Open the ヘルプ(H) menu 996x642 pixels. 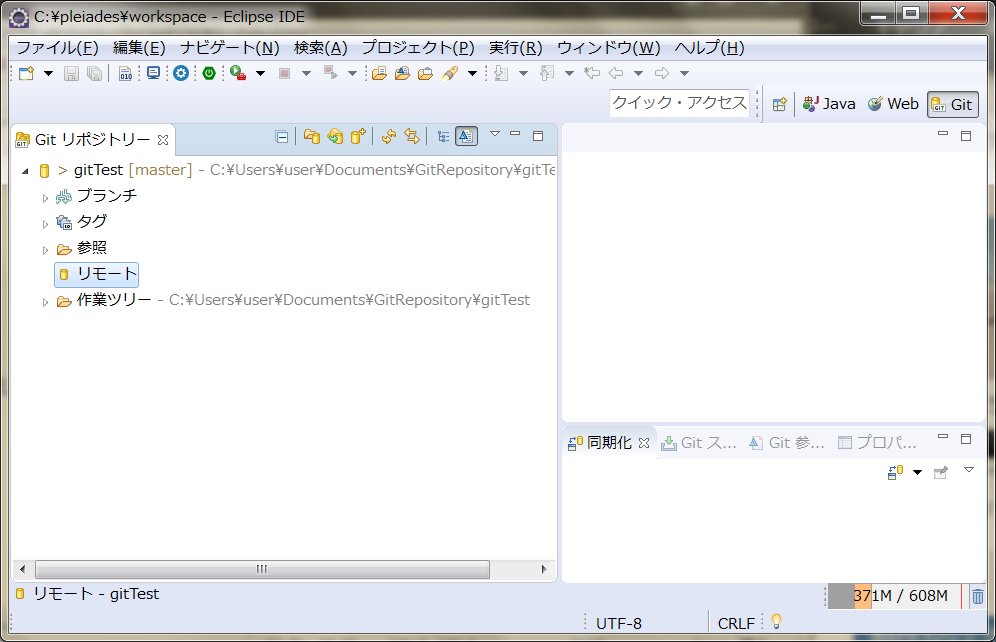pyautogui.click(x=709, y=48)
